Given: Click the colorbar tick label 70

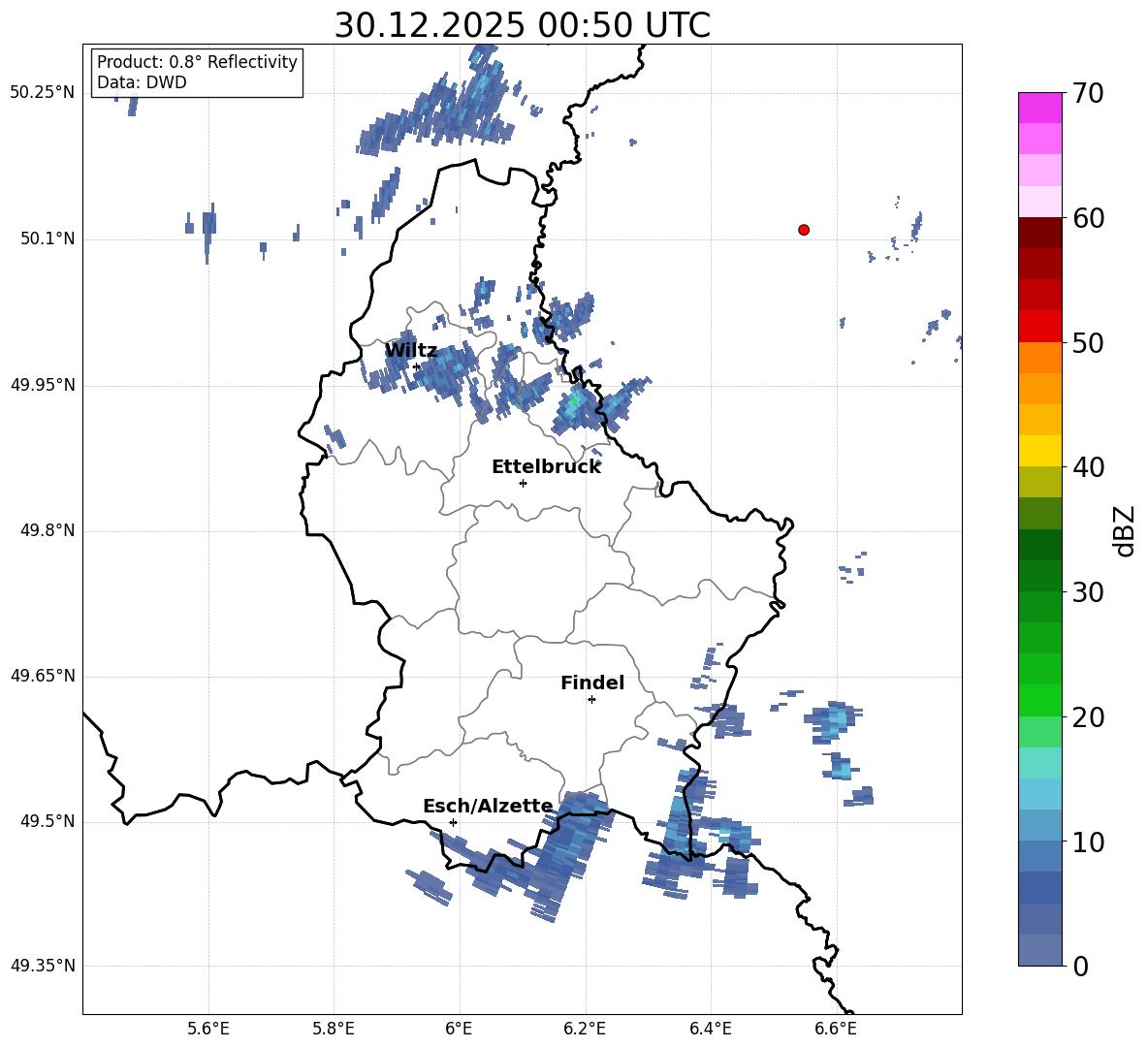Looking at the screenshot, I should (x=1089, y=94).
